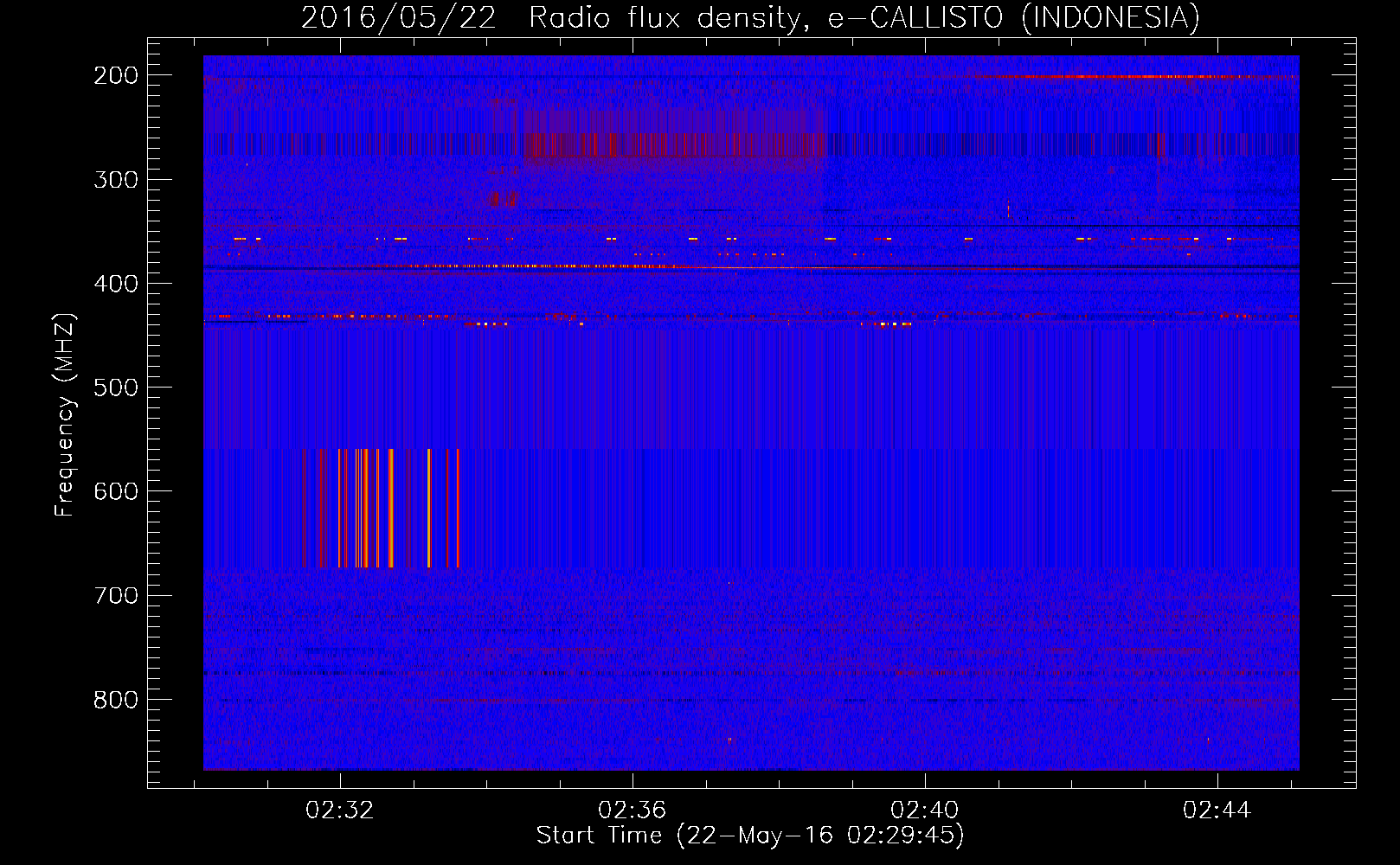Image resolution: width=1400 pixels, height=865 pixels.
Task: Click the 800 frequency tick label
Action: (x=116, y=699)
